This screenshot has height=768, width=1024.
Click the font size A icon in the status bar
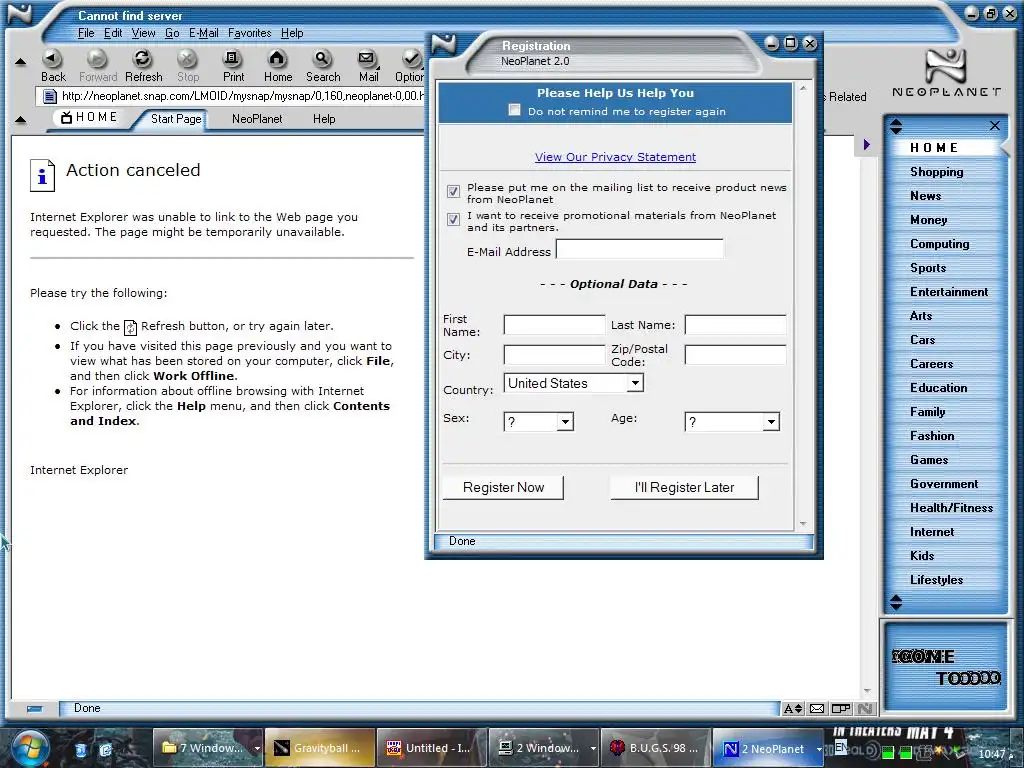pos(793,709)
